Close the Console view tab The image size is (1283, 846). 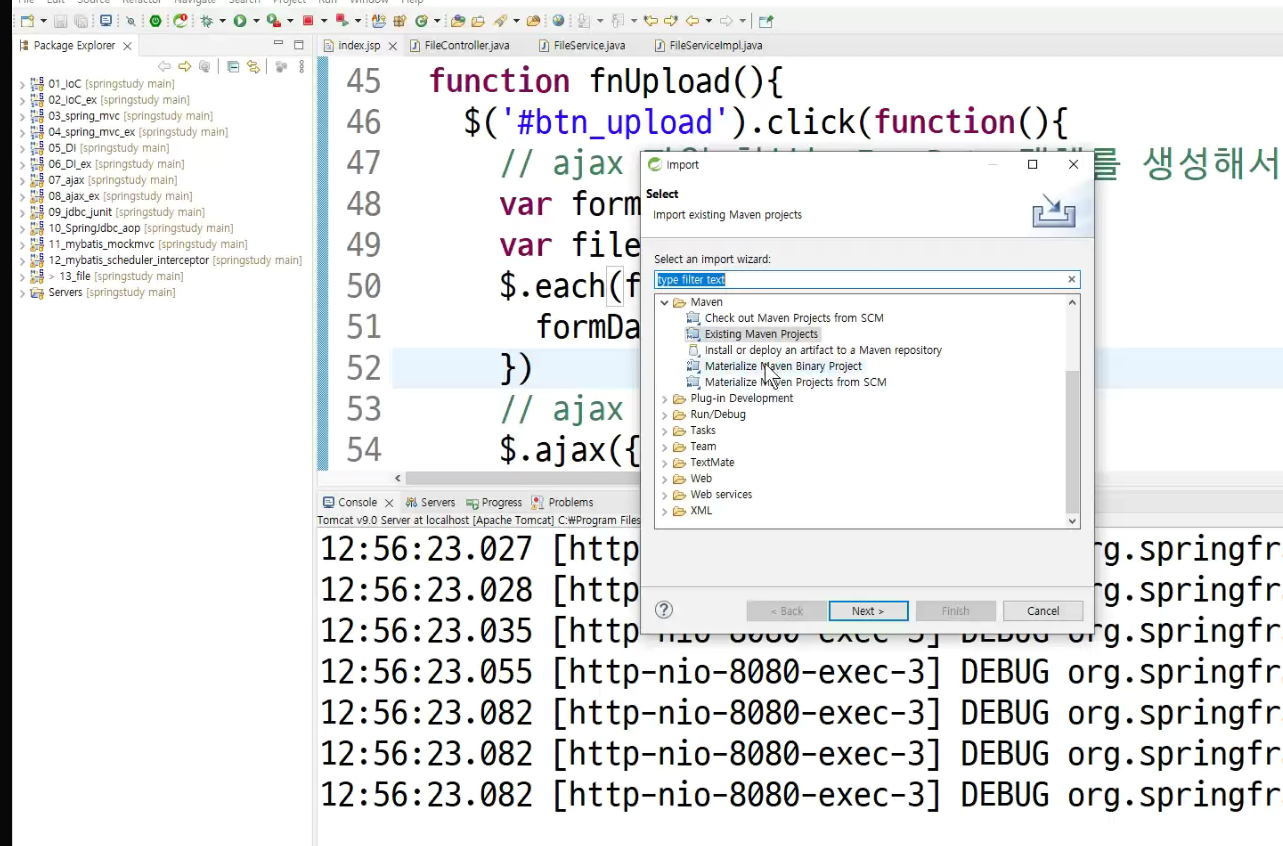389,503
